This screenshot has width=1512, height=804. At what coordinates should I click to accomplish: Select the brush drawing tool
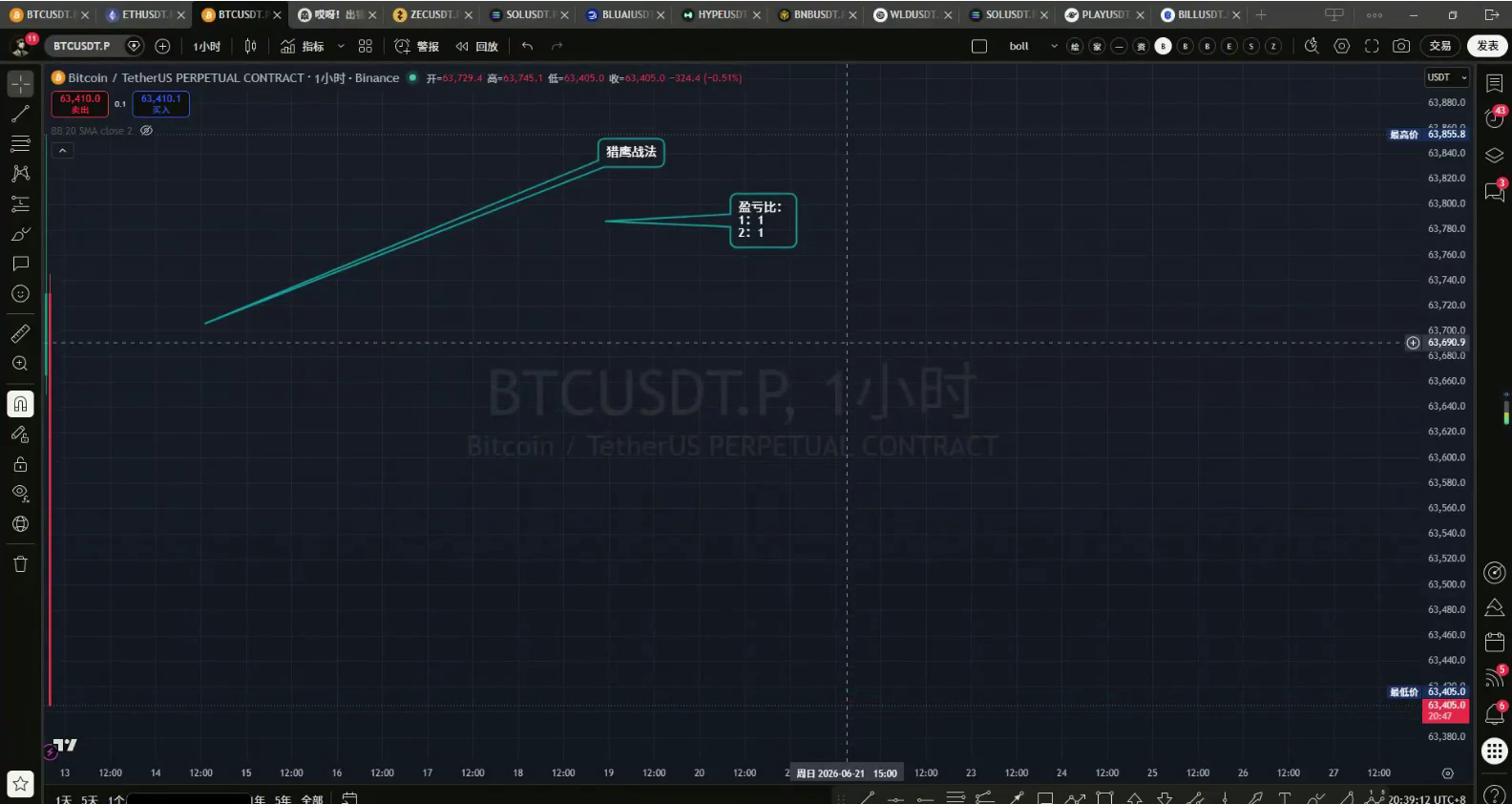[x=20, y=234]
